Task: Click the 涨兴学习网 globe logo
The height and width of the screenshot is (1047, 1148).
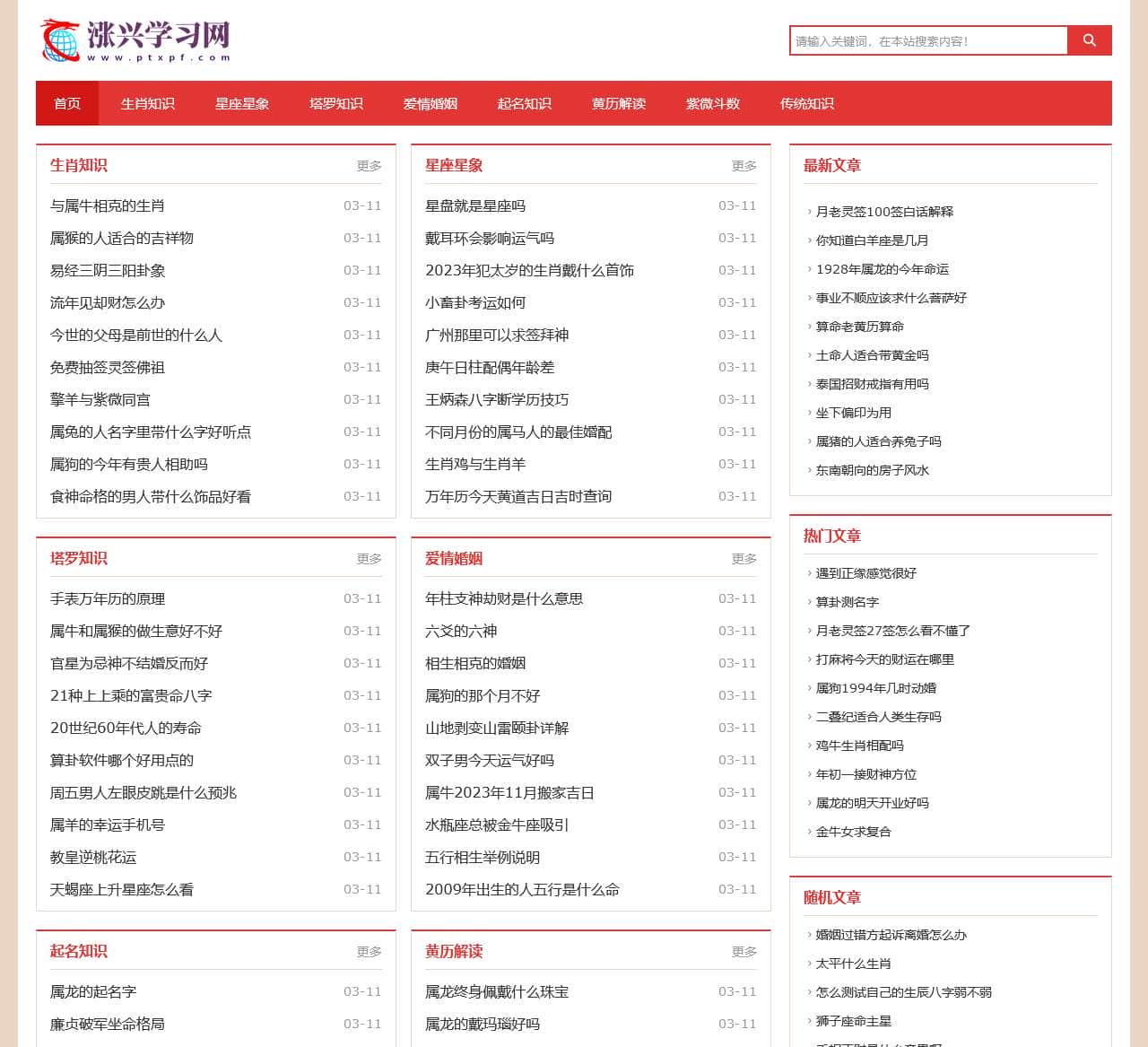Action: [135, 40]
